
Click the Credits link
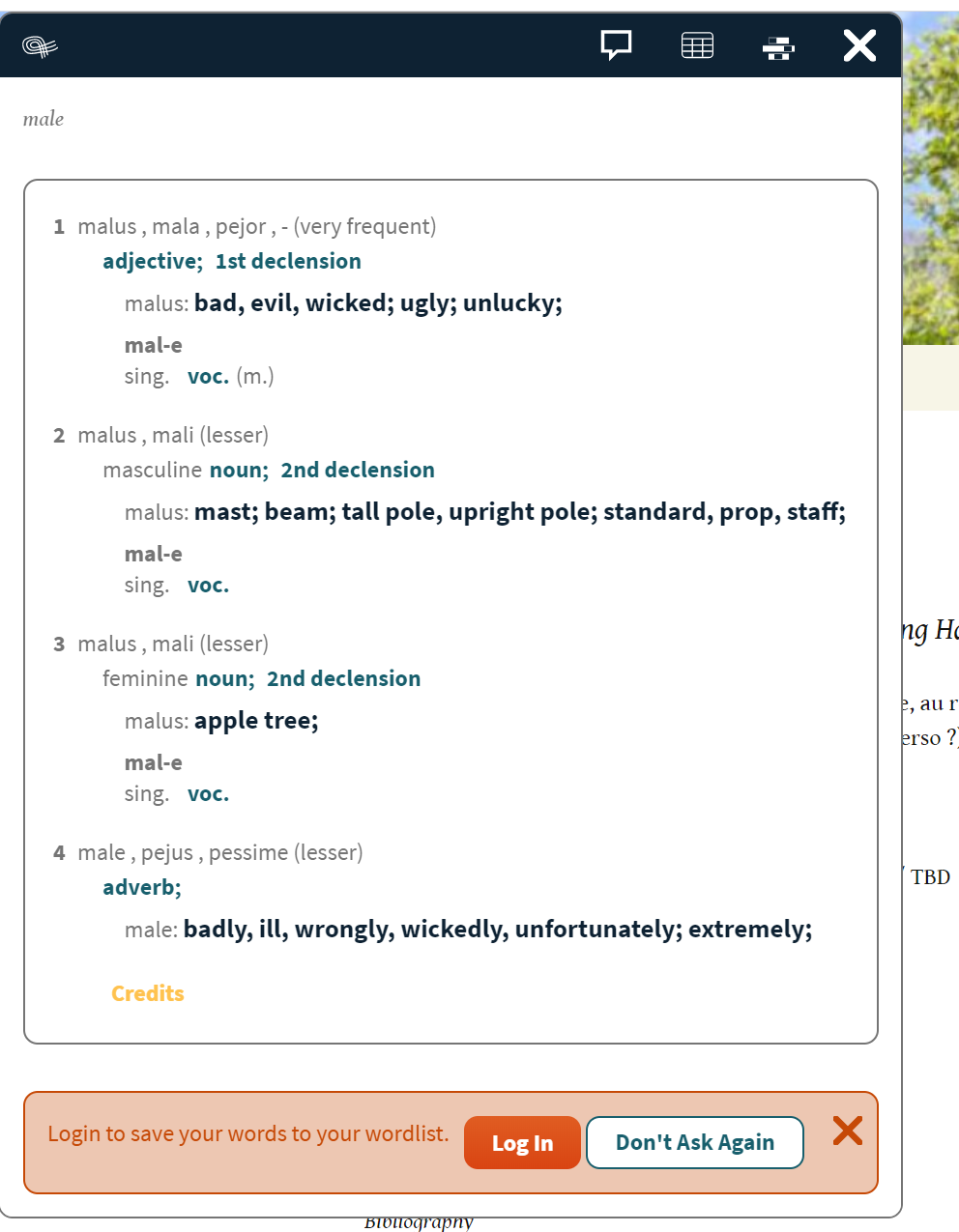[147, 992]
